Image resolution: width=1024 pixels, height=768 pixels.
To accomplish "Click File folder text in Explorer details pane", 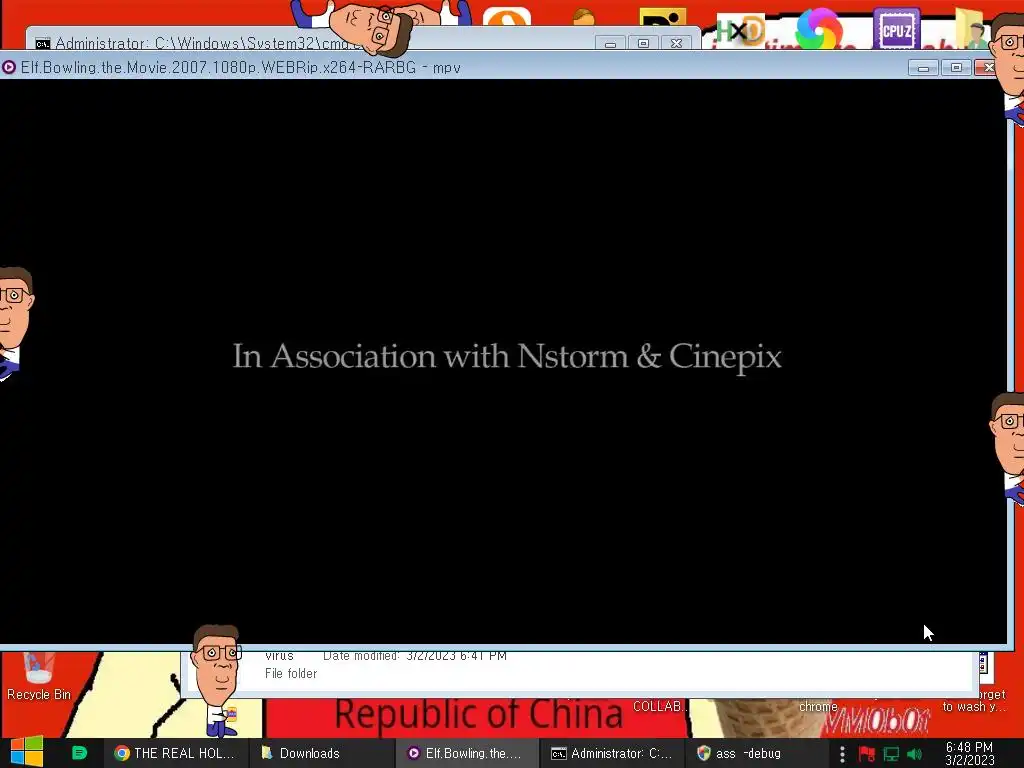I will pos(291,673).
